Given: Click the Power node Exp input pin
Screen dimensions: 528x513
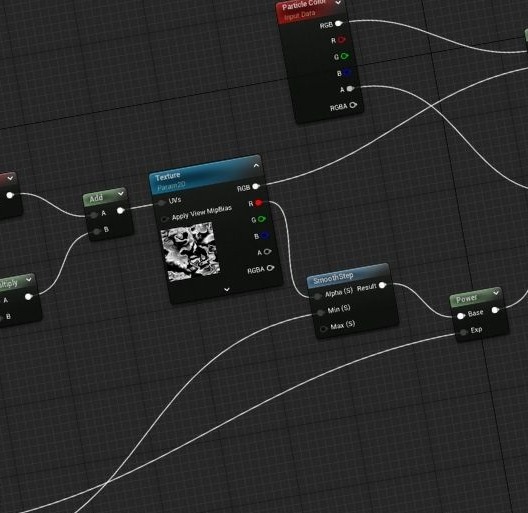Looking at the screenshot, I should click(x=463, y=332).
